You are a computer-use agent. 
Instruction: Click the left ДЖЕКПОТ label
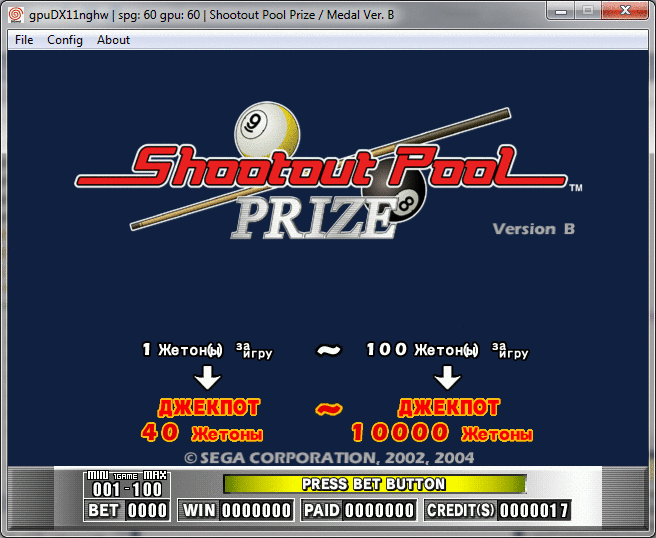209,407
